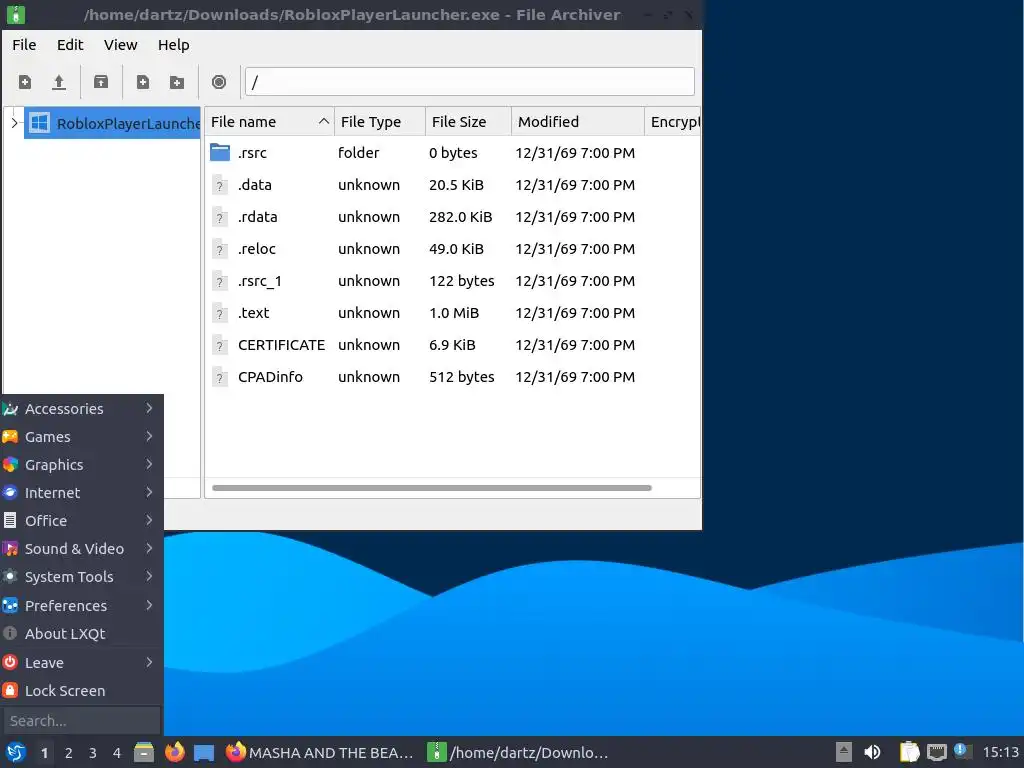Viewport: 1024px width, 768px height.
Task: Sort by the File Type column header
Action: (x=379, y=122)
